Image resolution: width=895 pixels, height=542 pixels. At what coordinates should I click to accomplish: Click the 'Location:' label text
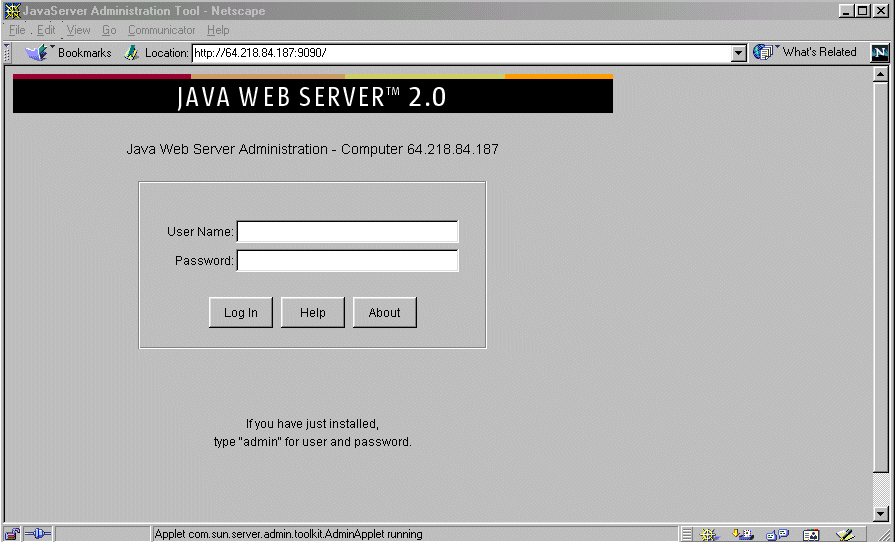click(166, 53)
